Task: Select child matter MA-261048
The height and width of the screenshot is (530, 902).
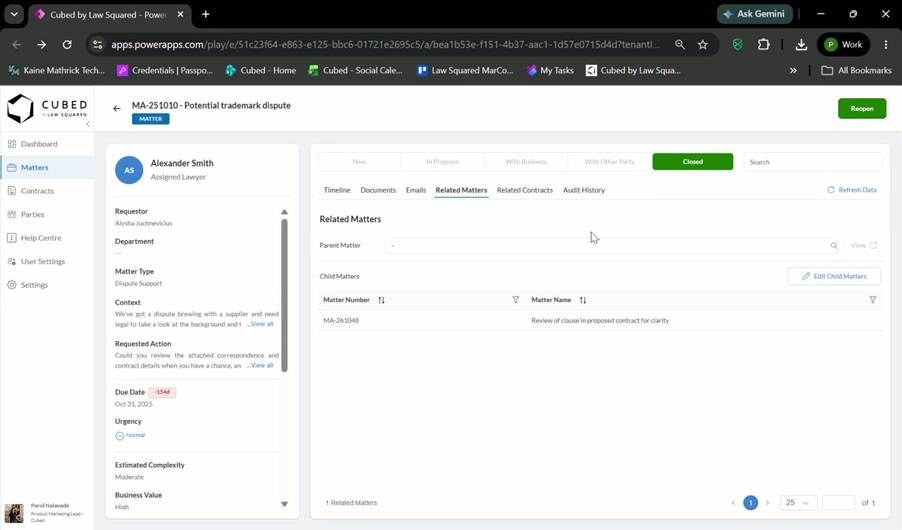Action: click(341, 321)
